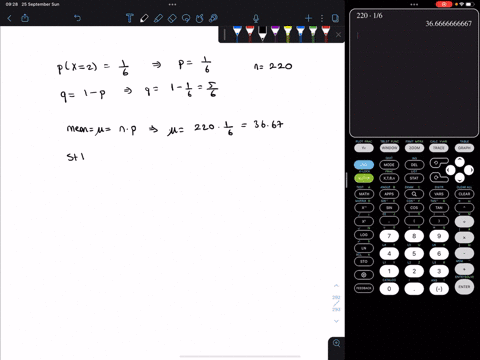Select the Text tool
This screenshot has height=360, width=480.
pos(130,18)
